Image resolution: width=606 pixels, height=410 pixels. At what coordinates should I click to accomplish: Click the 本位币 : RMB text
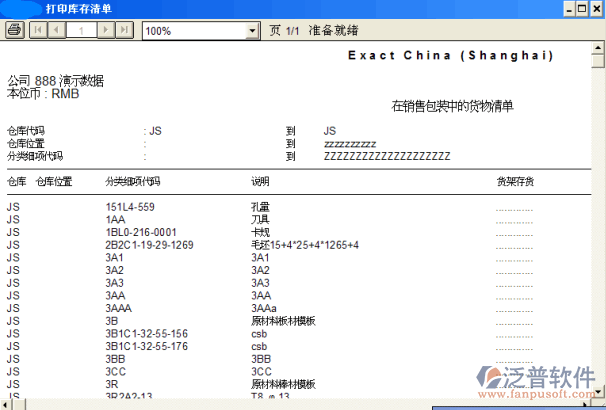[x=43, y=94]
